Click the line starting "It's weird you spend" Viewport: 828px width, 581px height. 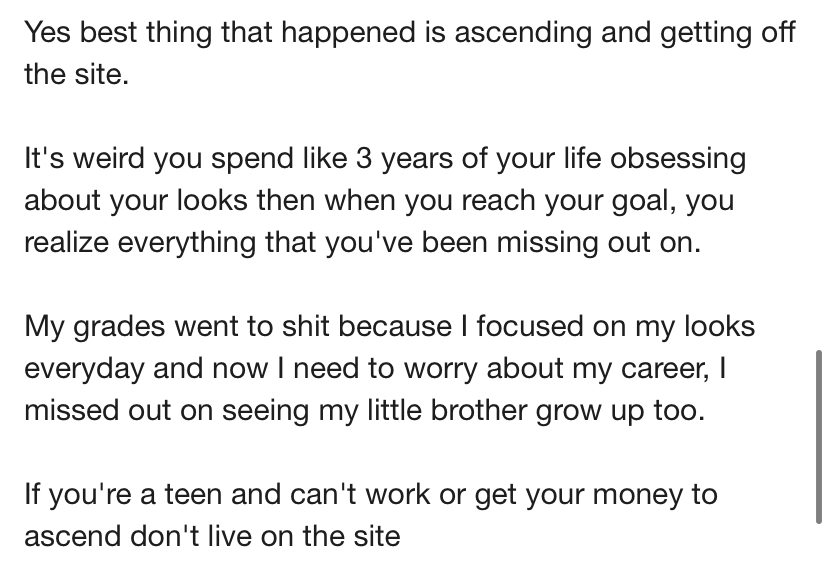click(384, 159)
